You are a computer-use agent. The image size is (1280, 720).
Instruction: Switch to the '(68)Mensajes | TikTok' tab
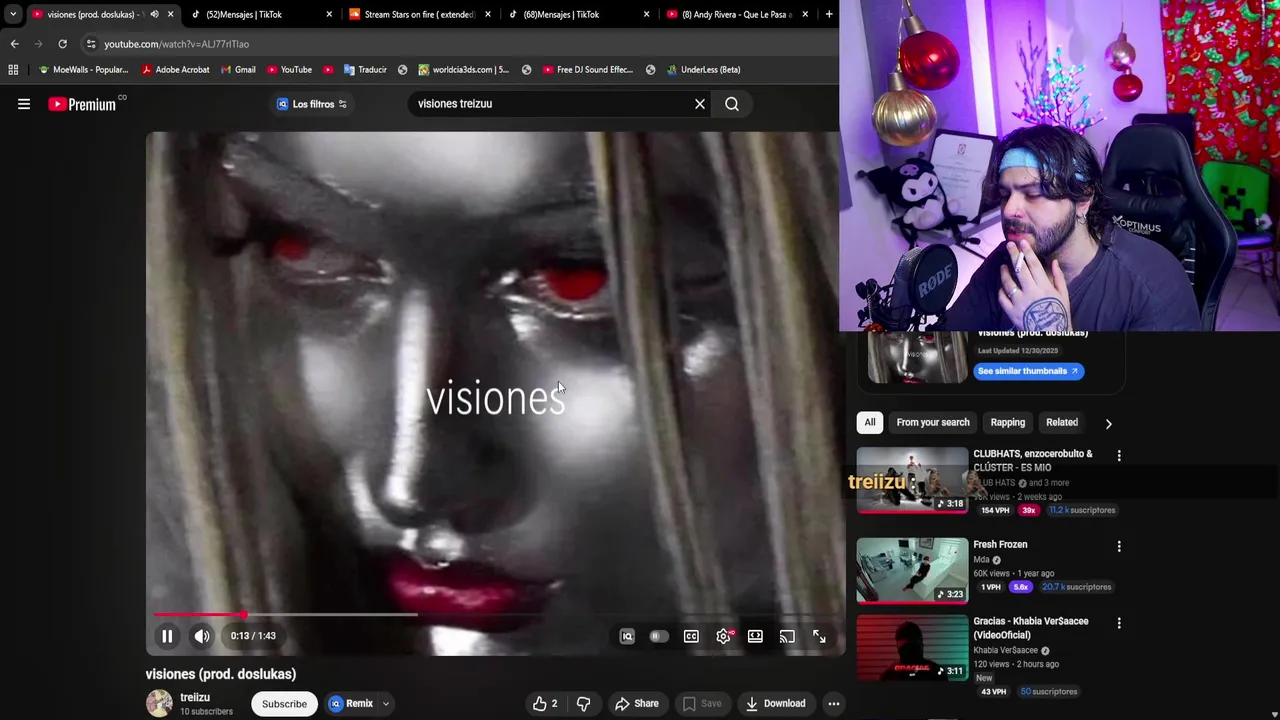[578, 14]
